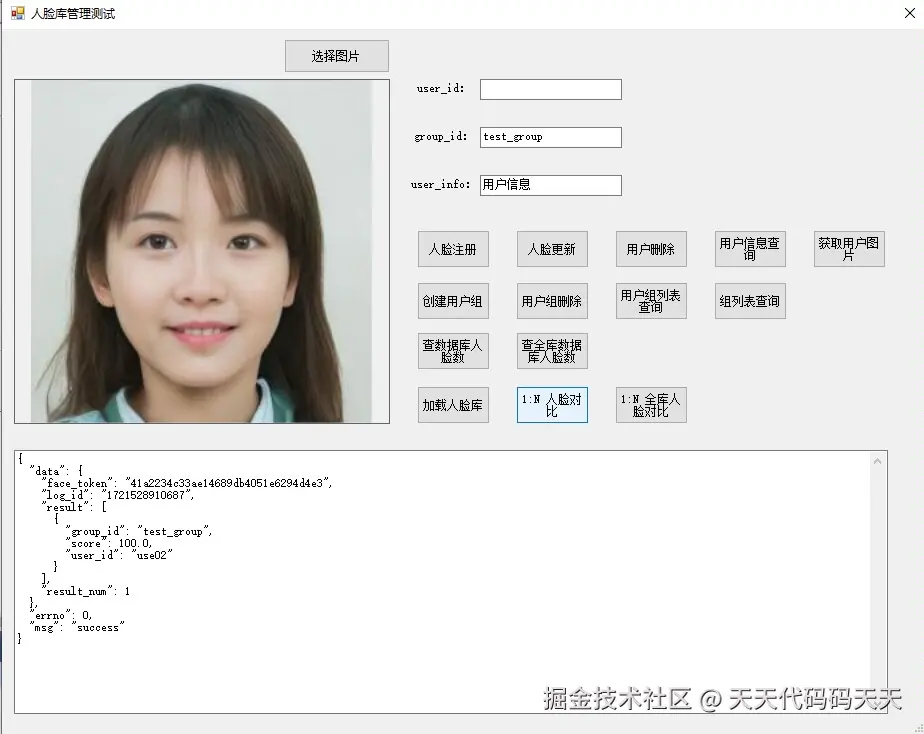Click the 1:N 全库人脸对比 full library comparison button
Viewport: 924px width, 734px height.
click(651, 405)
